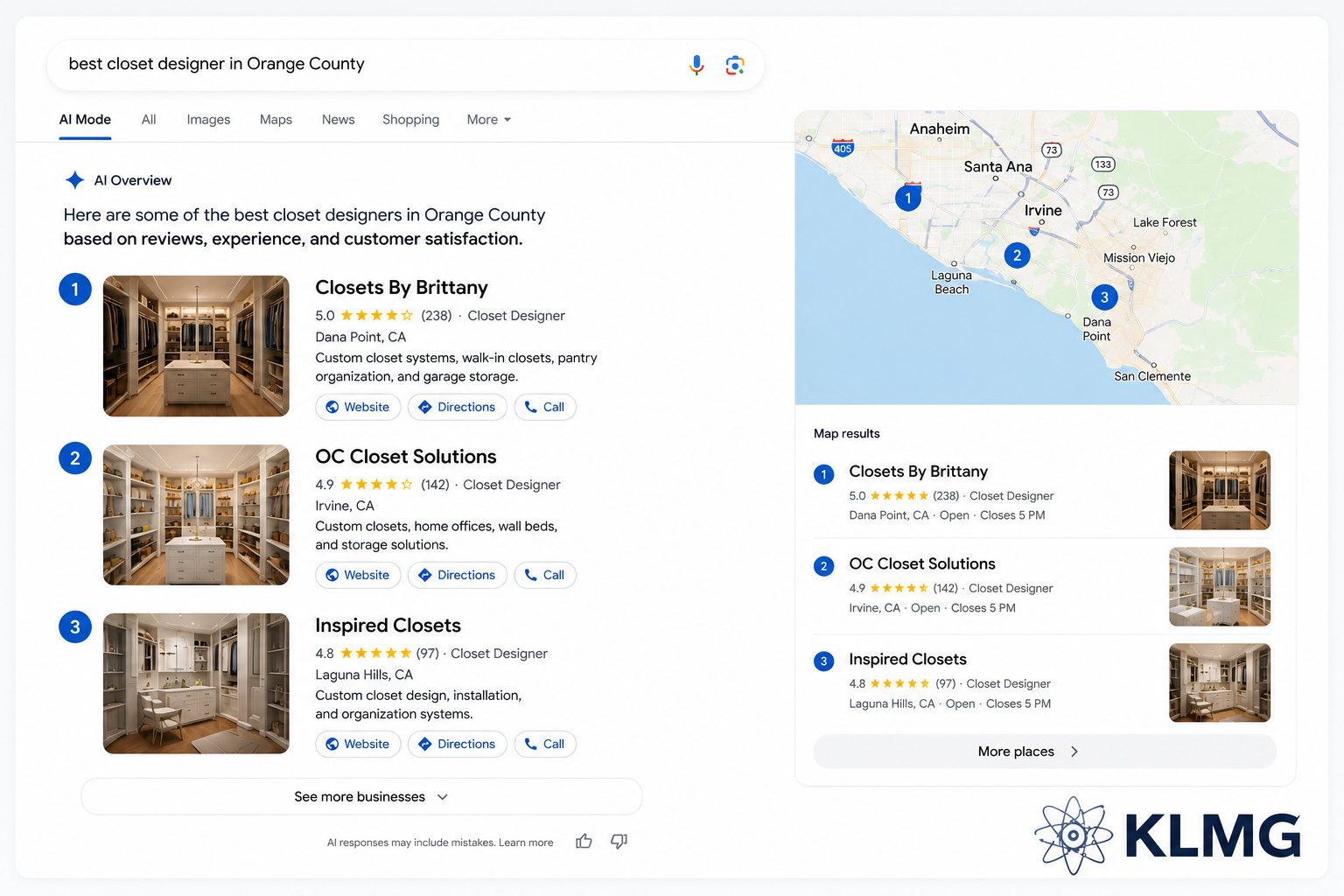Screen dimensions: 1344x896
Task: Click Map results badge 1 for Closets By Brittany
Action: pos(823,474)
